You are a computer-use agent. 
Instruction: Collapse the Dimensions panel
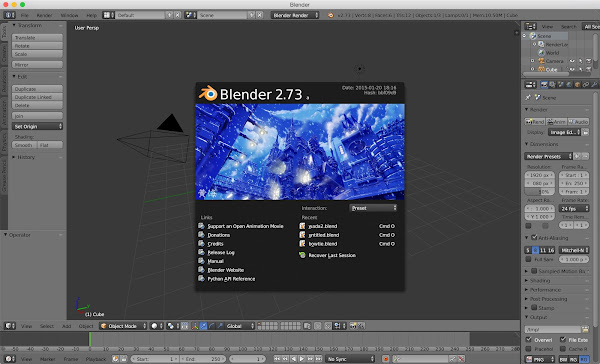543,144
